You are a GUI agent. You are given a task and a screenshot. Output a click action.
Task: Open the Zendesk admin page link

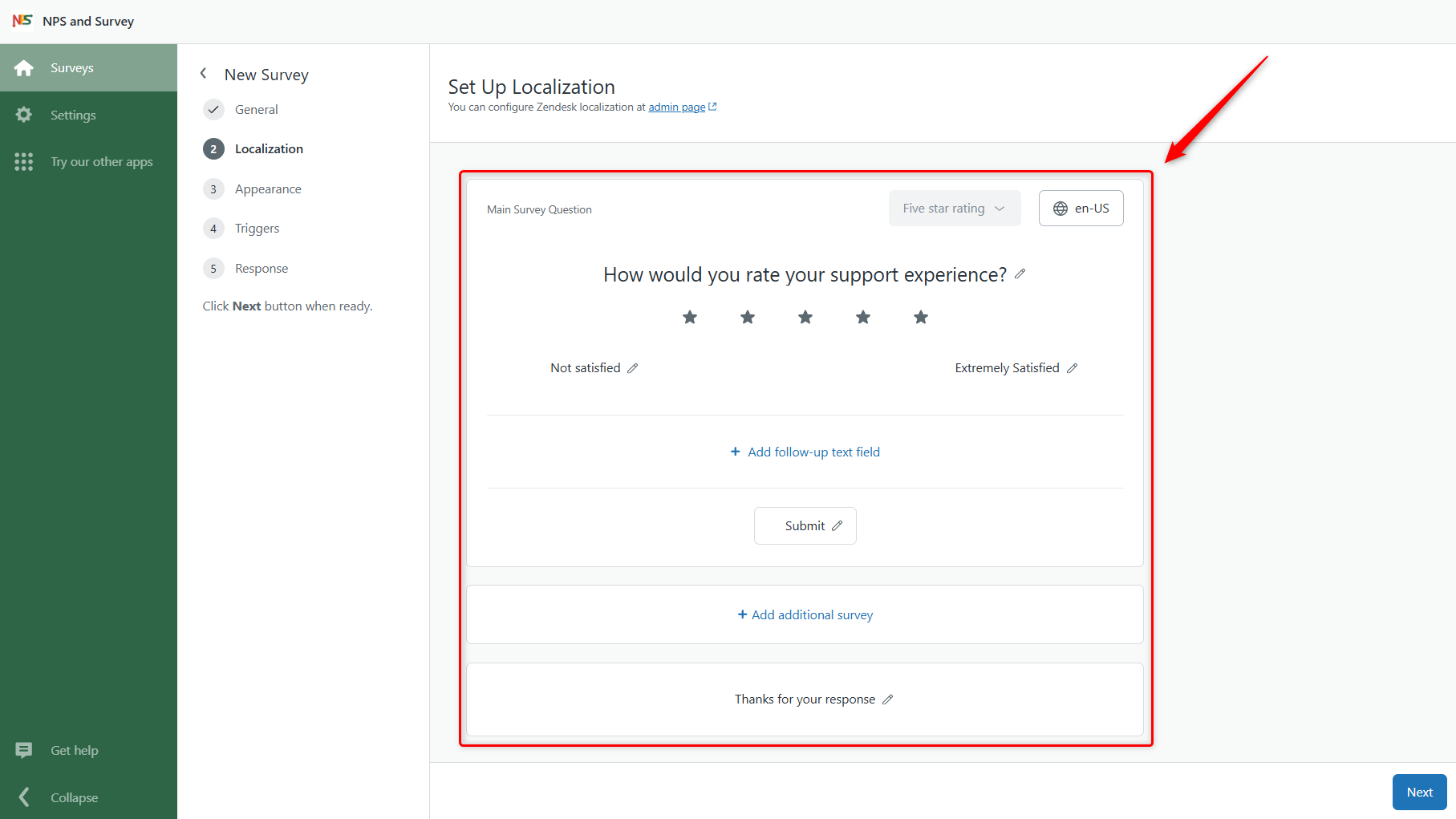[677, 106]
